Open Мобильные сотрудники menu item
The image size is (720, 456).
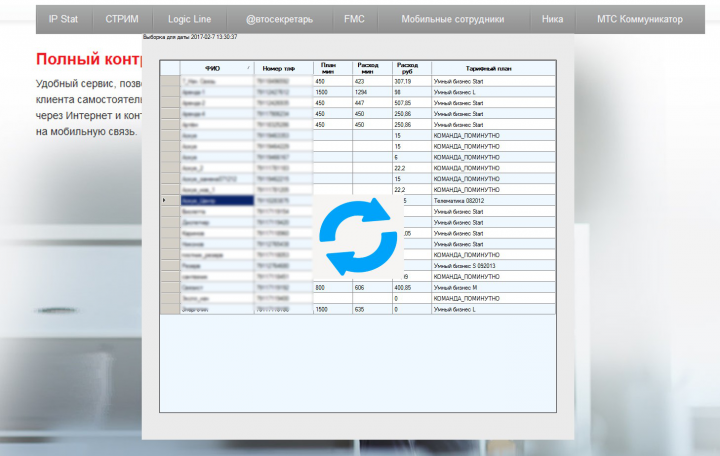pos(453,19)
